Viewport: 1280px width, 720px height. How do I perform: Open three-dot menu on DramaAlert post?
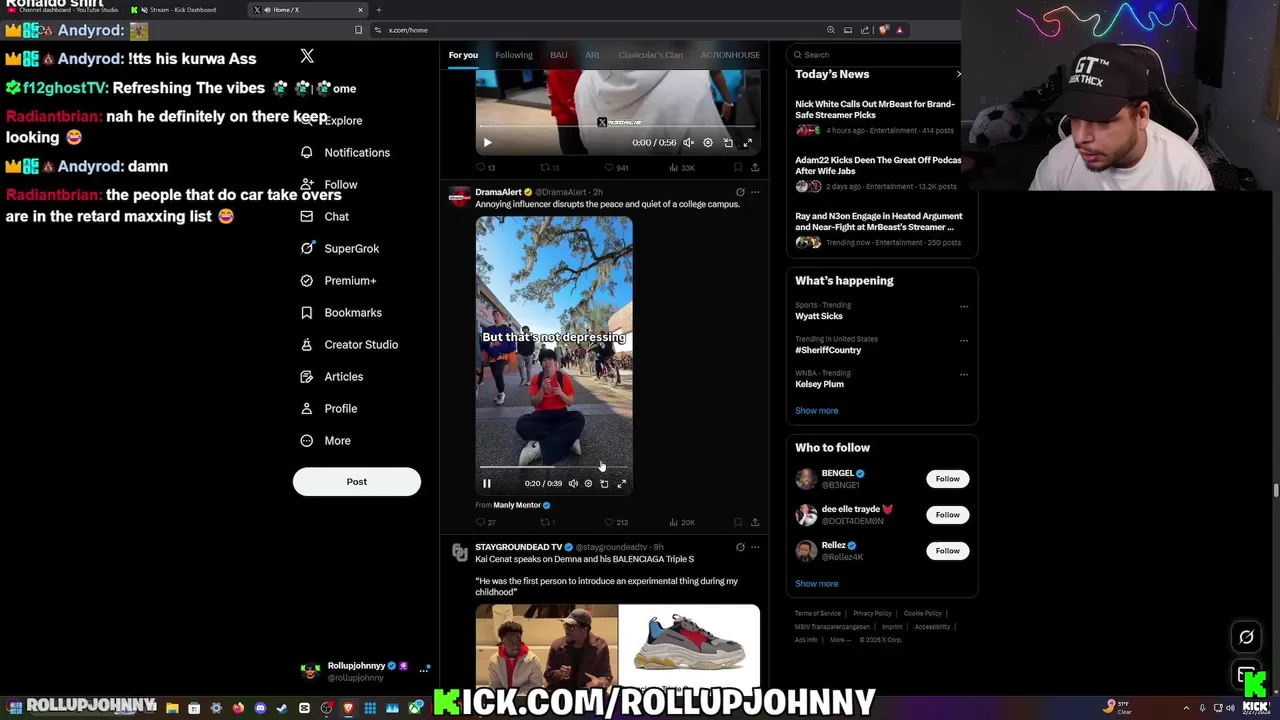(755, 192)
